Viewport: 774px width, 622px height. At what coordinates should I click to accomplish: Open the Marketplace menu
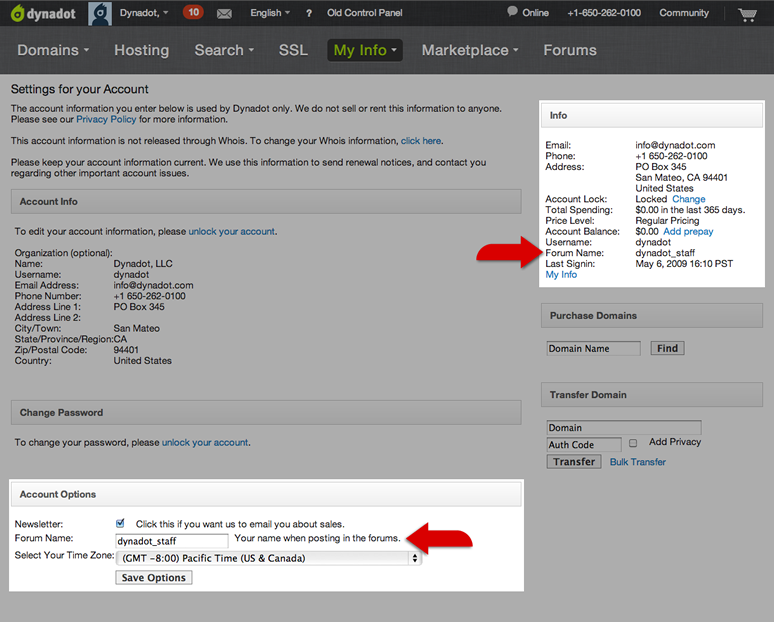(470, 50)
